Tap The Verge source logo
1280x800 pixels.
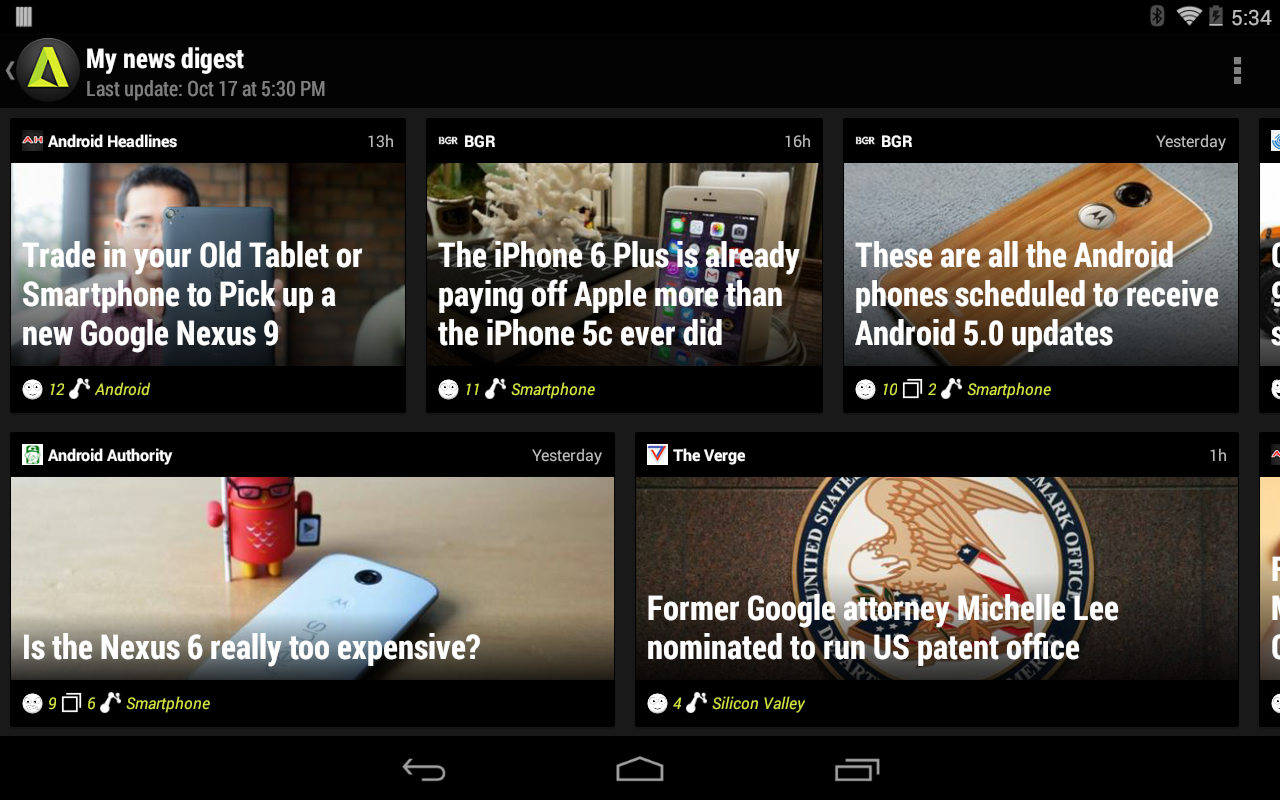[x=657, y=455]
